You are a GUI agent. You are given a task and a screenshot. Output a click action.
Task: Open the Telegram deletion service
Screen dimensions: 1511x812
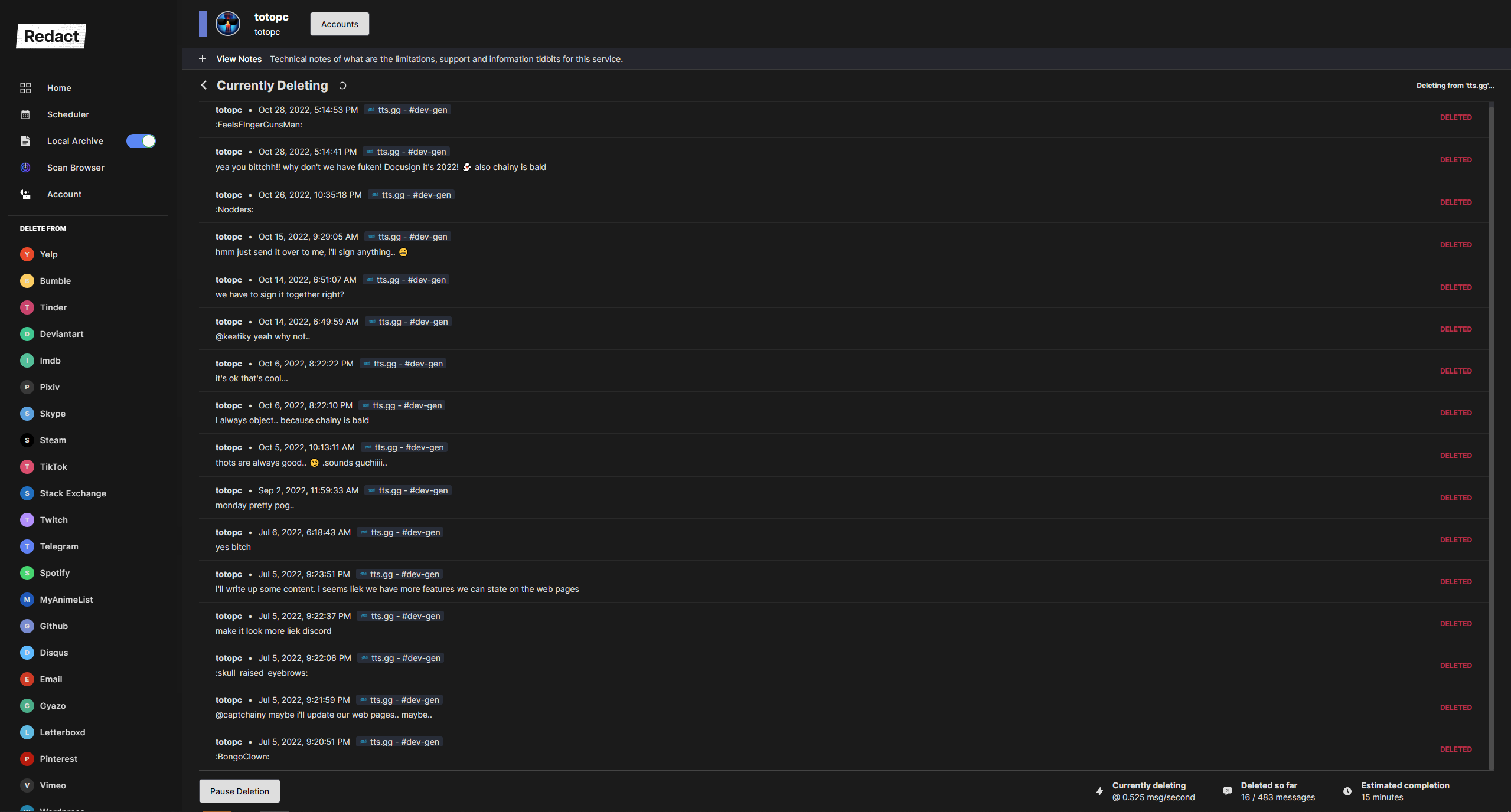tap(58, 546)
